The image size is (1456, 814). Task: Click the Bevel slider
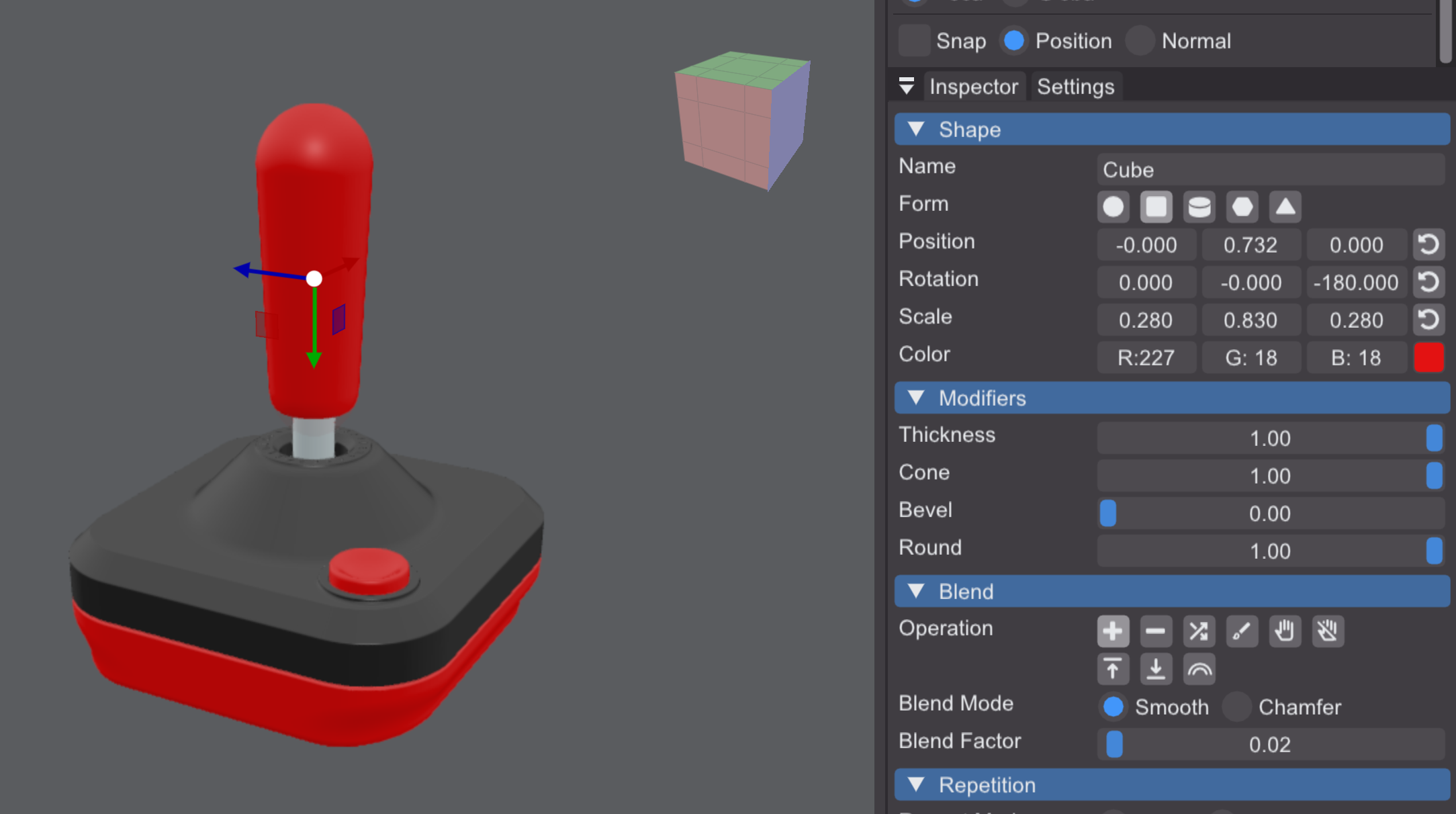1269,514
